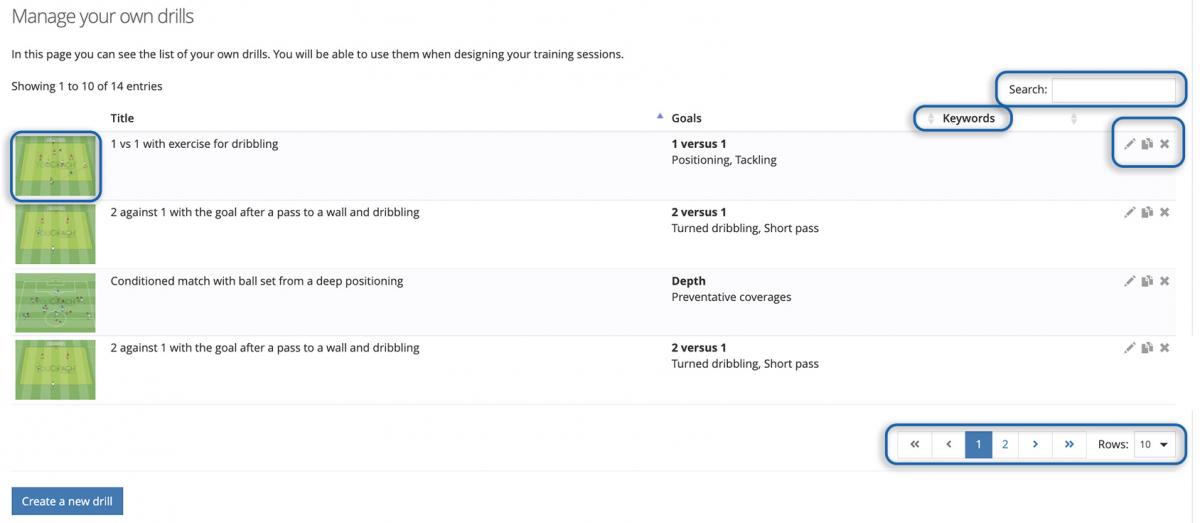Duplicate the last 2 against 1 drill
The height and width of the screenshot is (523, 1200).
tap(1147, 348)
